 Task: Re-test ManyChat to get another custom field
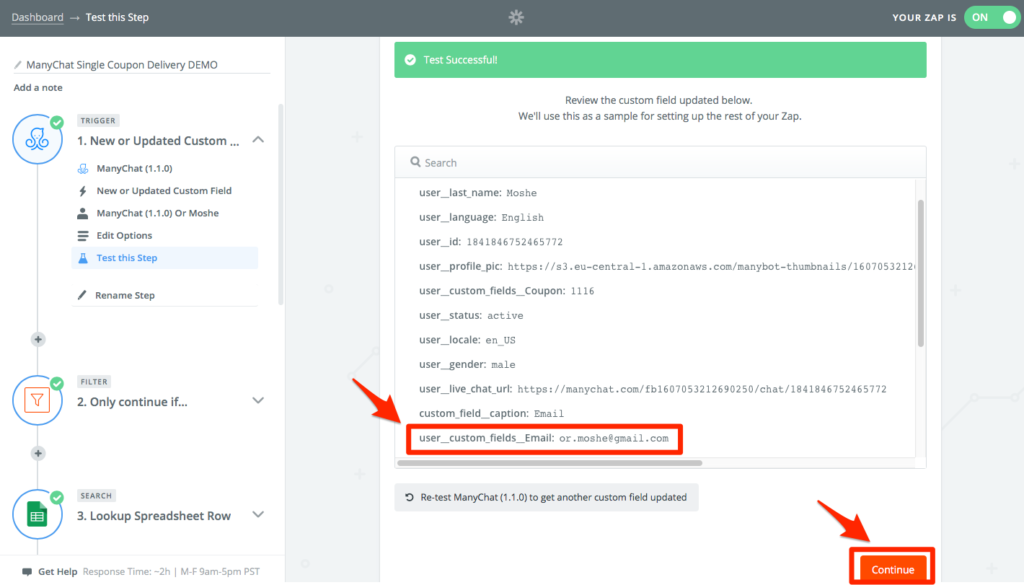click(547, 498)
